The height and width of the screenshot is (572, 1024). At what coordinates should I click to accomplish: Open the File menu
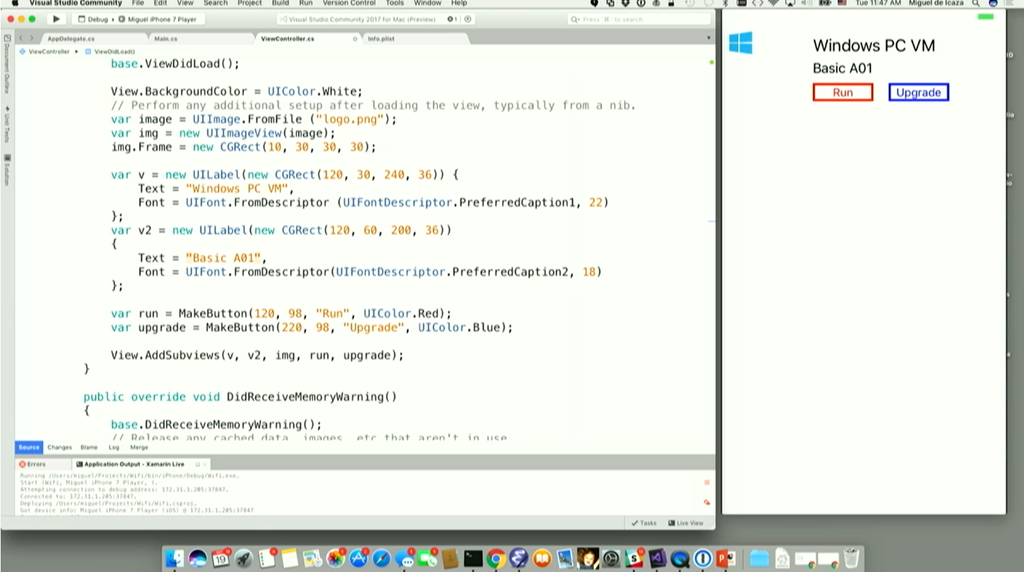pyautogui.click(x=138, y=3)
